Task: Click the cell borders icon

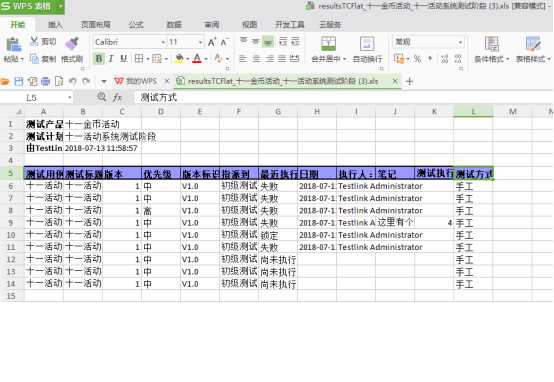Action: pos(139,58)
